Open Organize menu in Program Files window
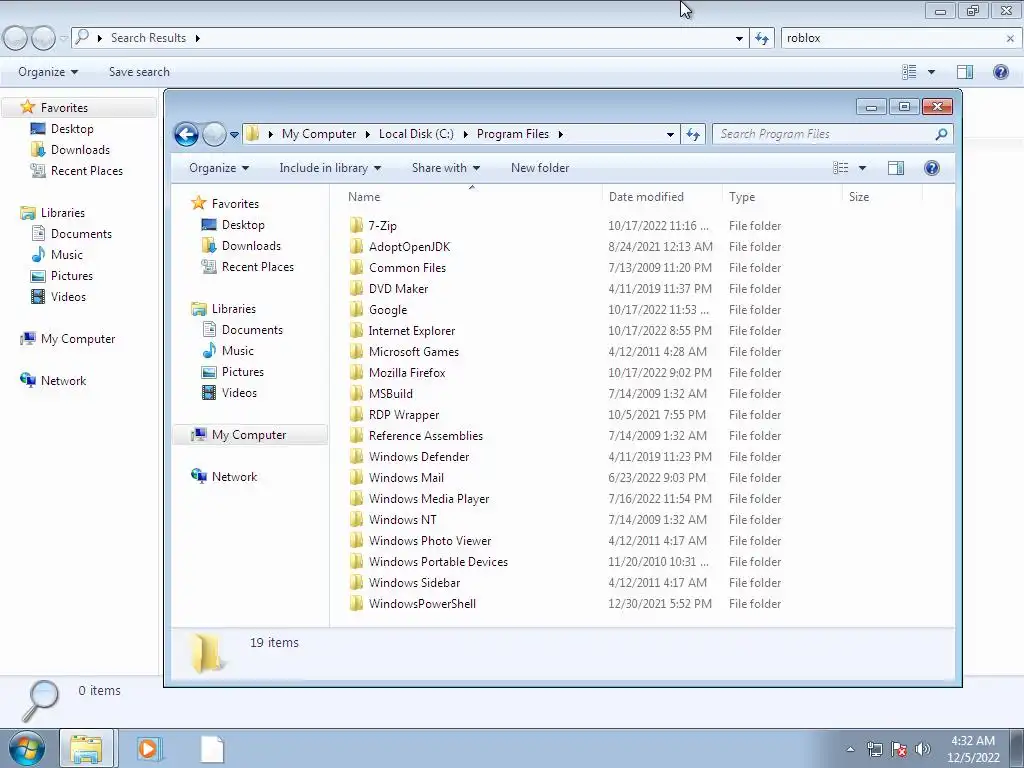Viewport: 1024px width, 768px height. click(x=219, y=168)
